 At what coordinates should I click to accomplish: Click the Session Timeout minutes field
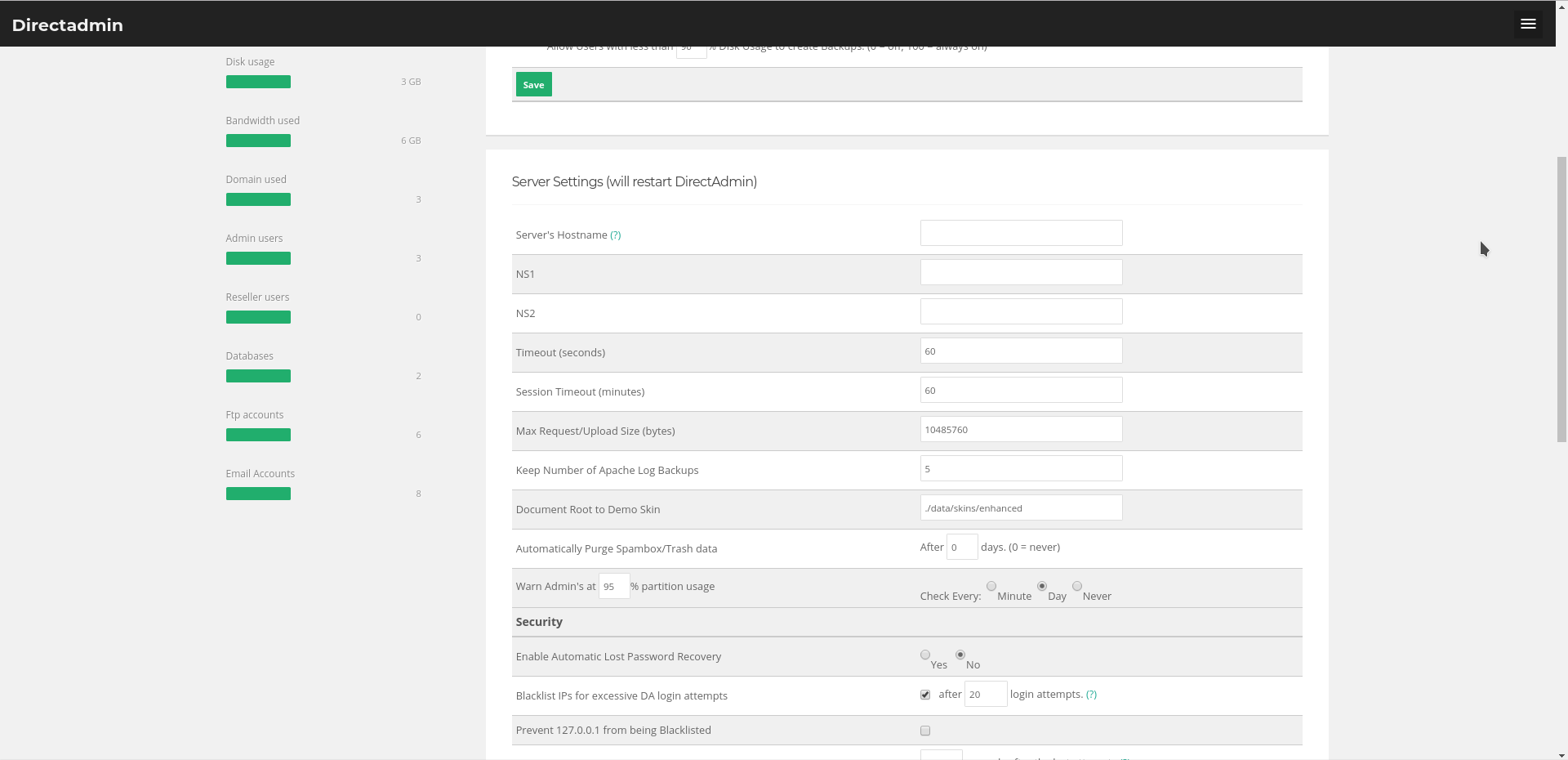[x=1021, y=391]
